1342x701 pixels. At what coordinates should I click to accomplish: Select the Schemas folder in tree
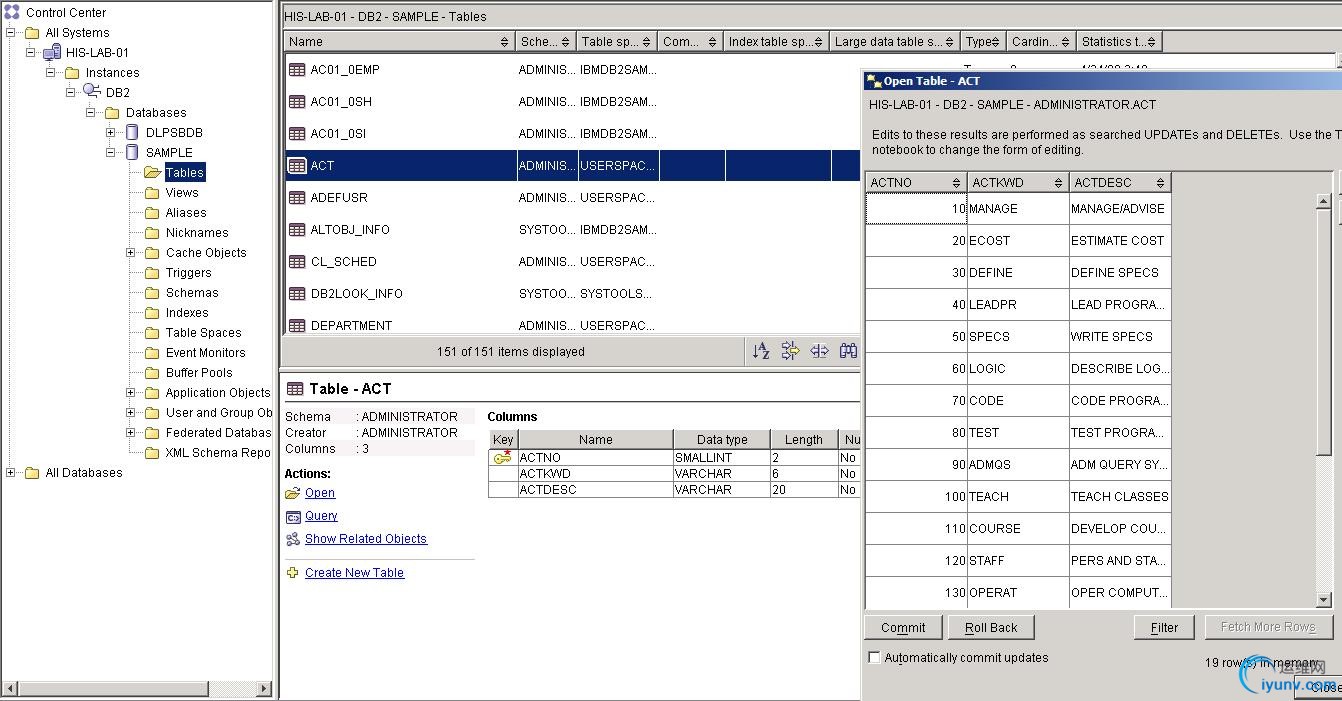[x=192, y=292]
